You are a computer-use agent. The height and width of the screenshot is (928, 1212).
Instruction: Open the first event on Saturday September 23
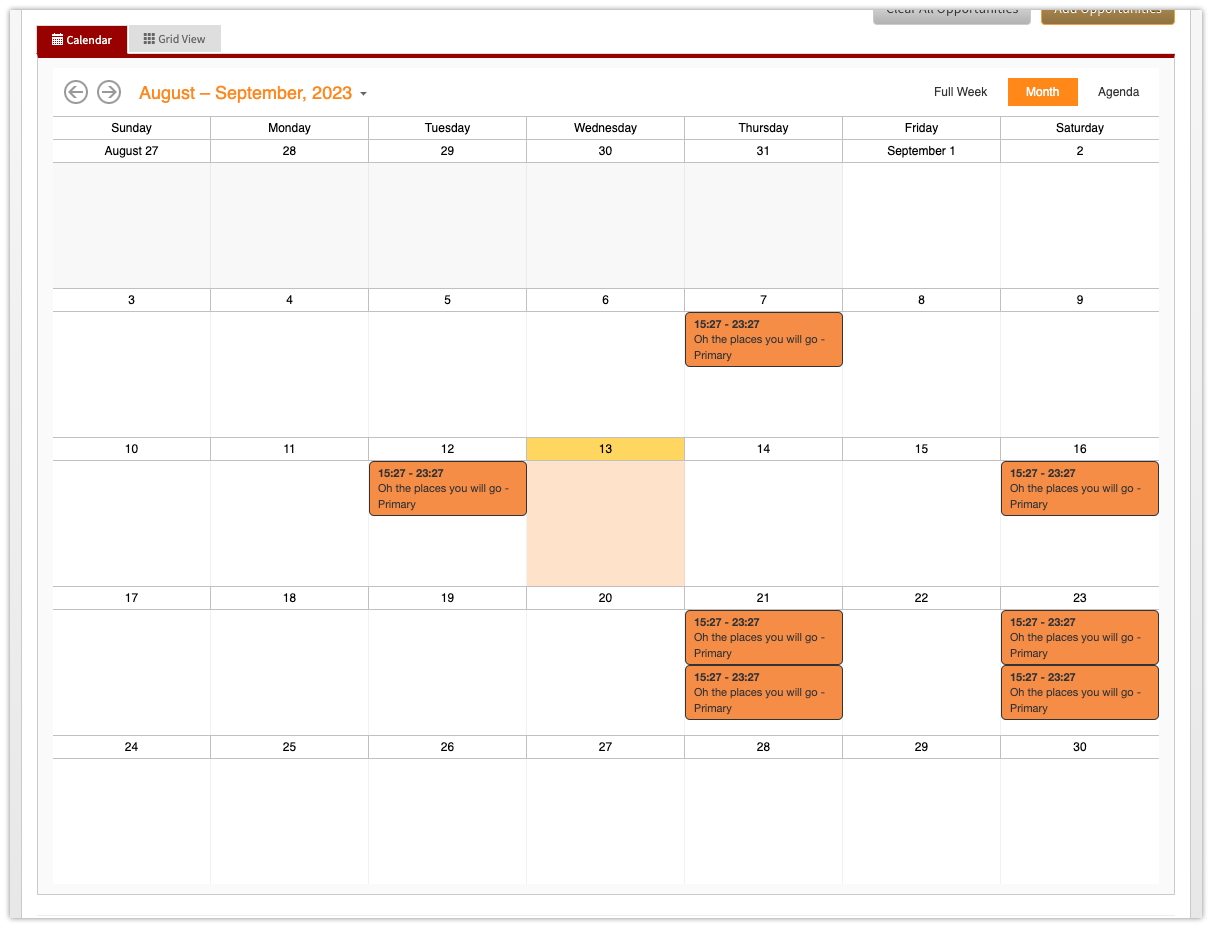[x=1080, y=638]
